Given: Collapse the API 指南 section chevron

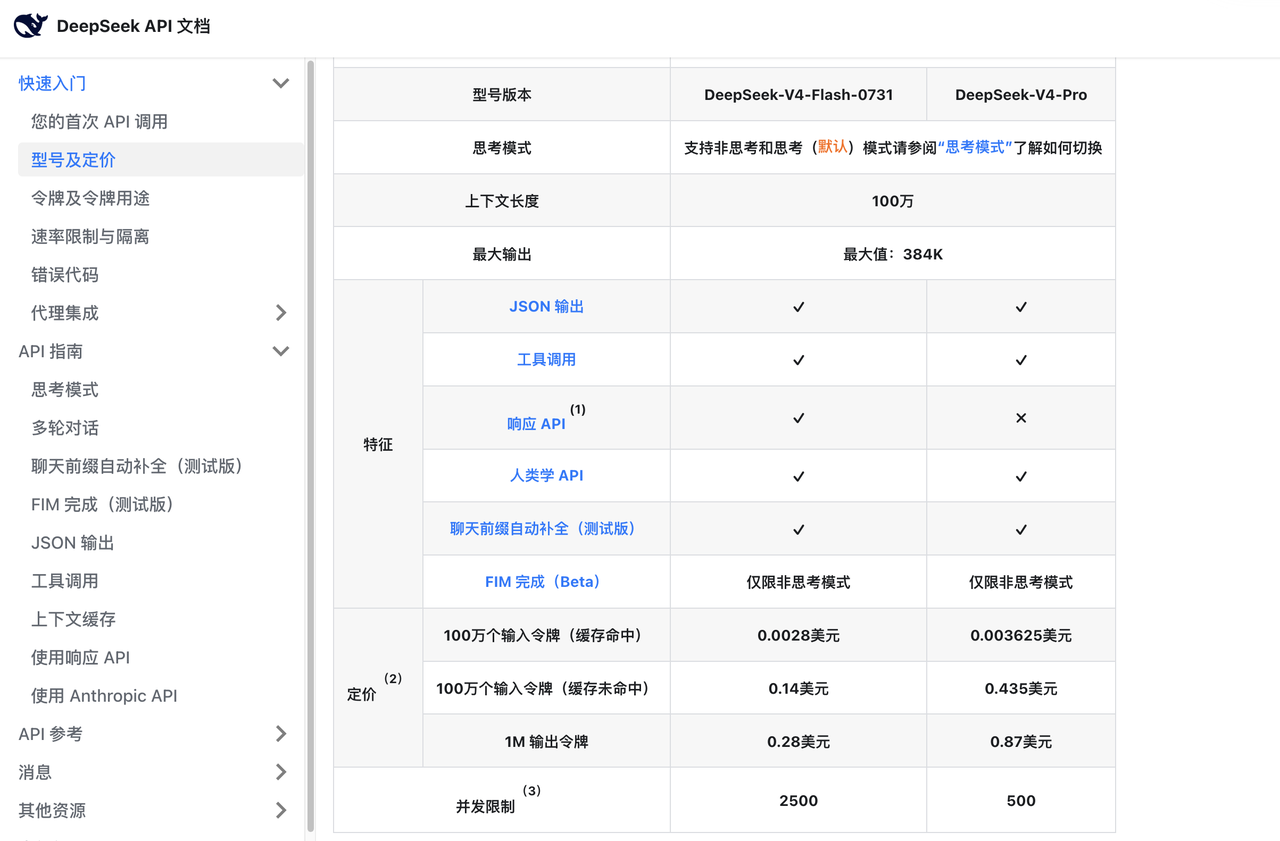Looking at the screenshot, I should point(281,351).
